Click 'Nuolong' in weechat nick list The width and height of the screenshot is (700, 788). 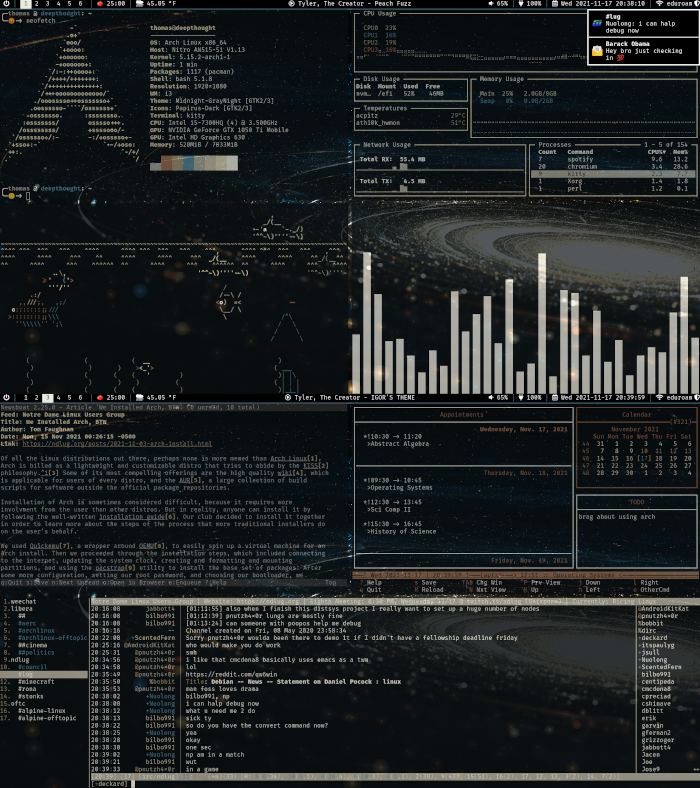coord(654,659)
